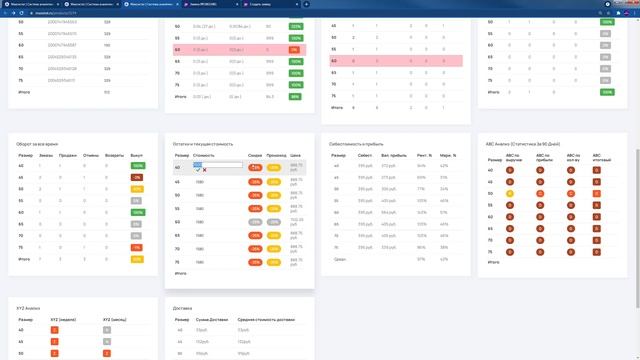
Task: Click the green Выкуп badge for size 40
Action: (138, 166)
